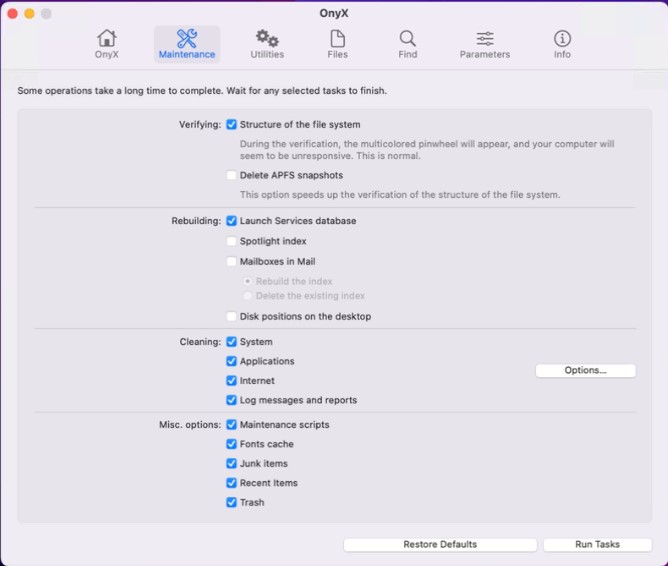
Task: Check the Mailboxes in Mail option
Action: pos(232,262)
